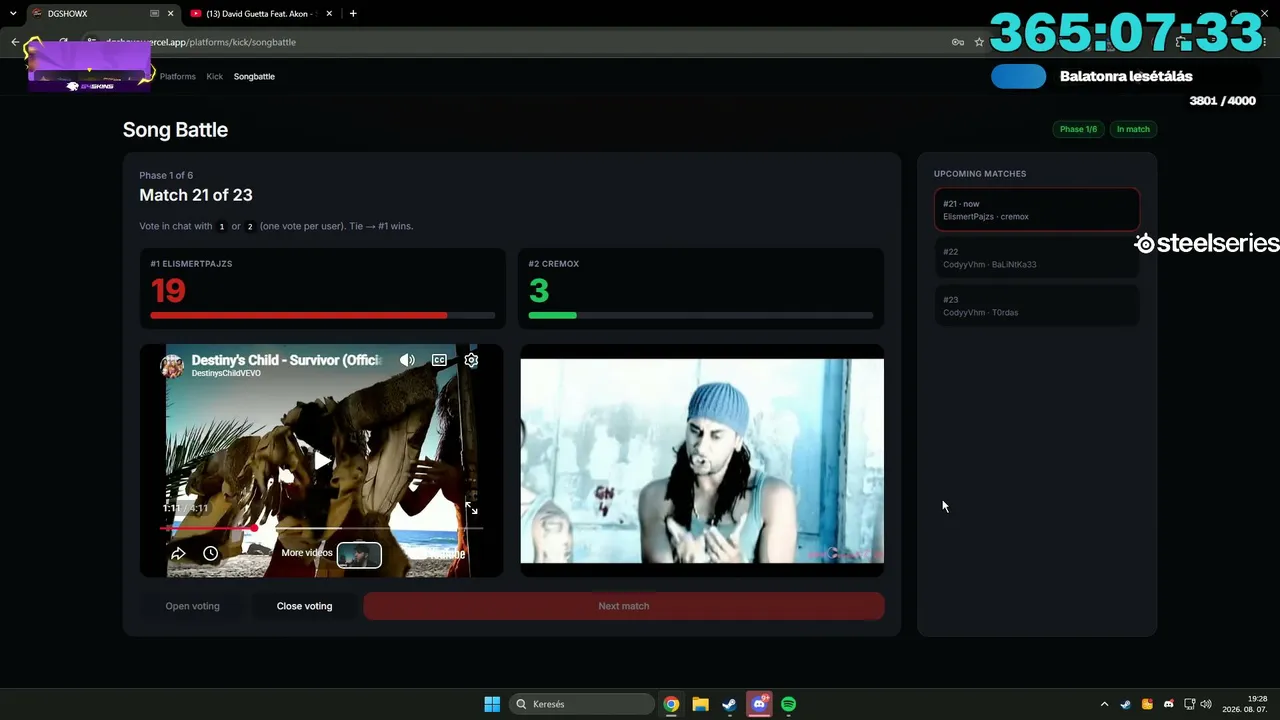Click the #1 ELISMERTPAJZS vote count 19
1280x720 pixels.
pos(168,291)
